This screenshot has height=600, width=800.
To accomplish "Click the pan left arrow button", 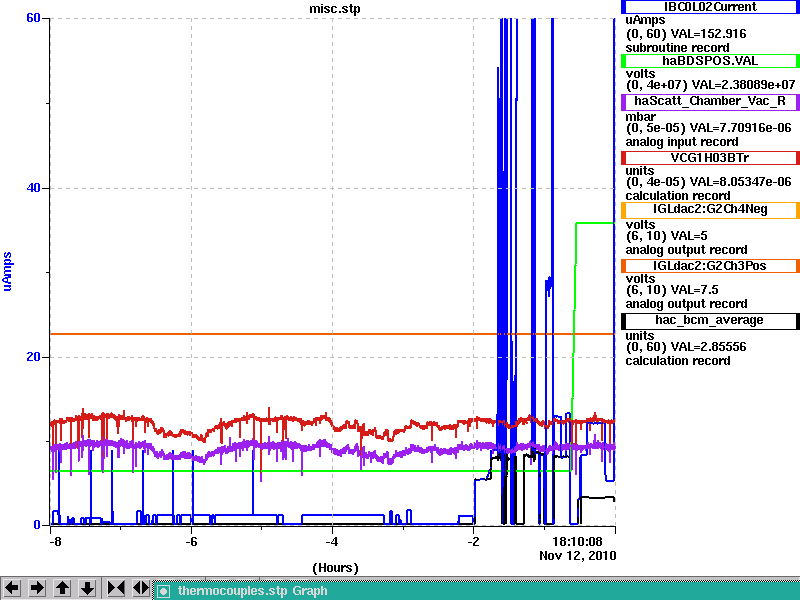I will (x=12, y=588).
